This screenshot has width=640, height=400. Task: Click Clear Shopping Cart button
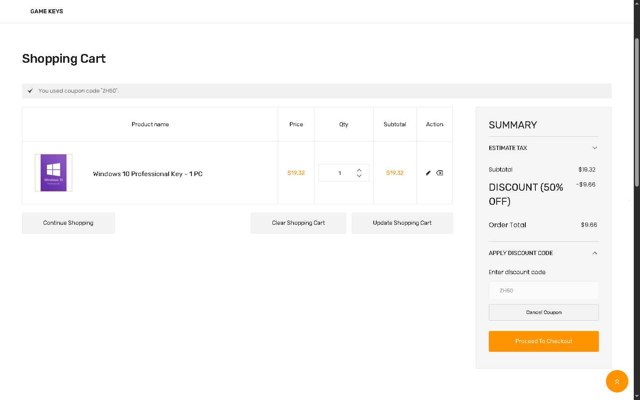(x=298, y=223)
